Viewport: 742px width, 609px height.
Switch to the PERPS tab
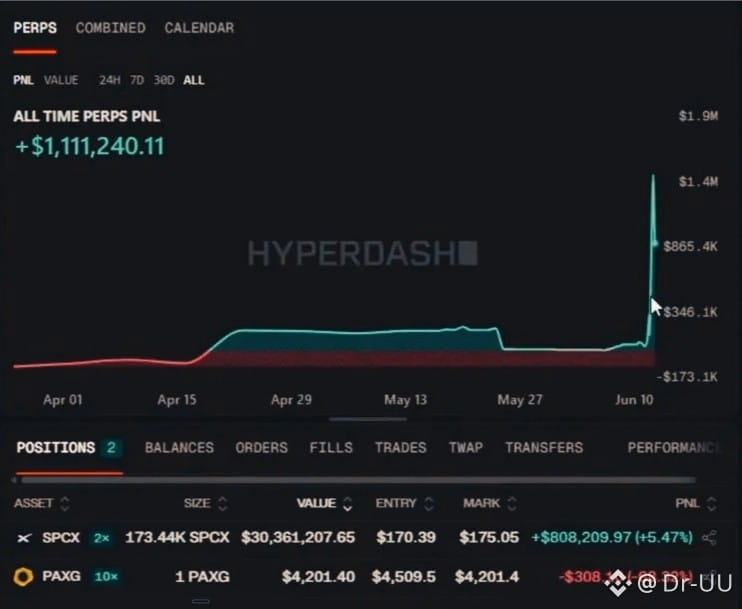pos(35,28)
